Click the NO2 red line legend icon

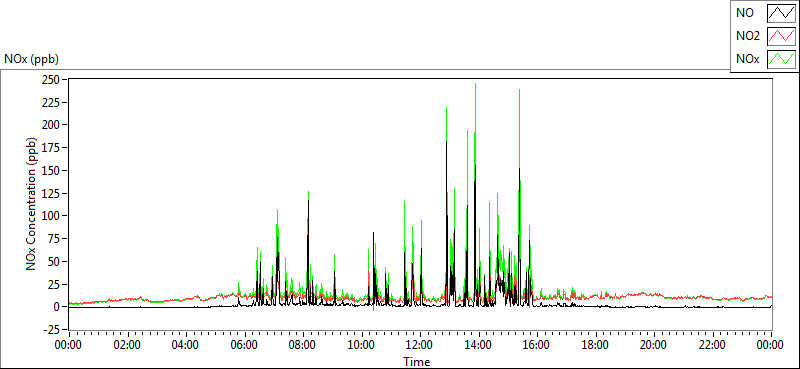coord(781,36)
